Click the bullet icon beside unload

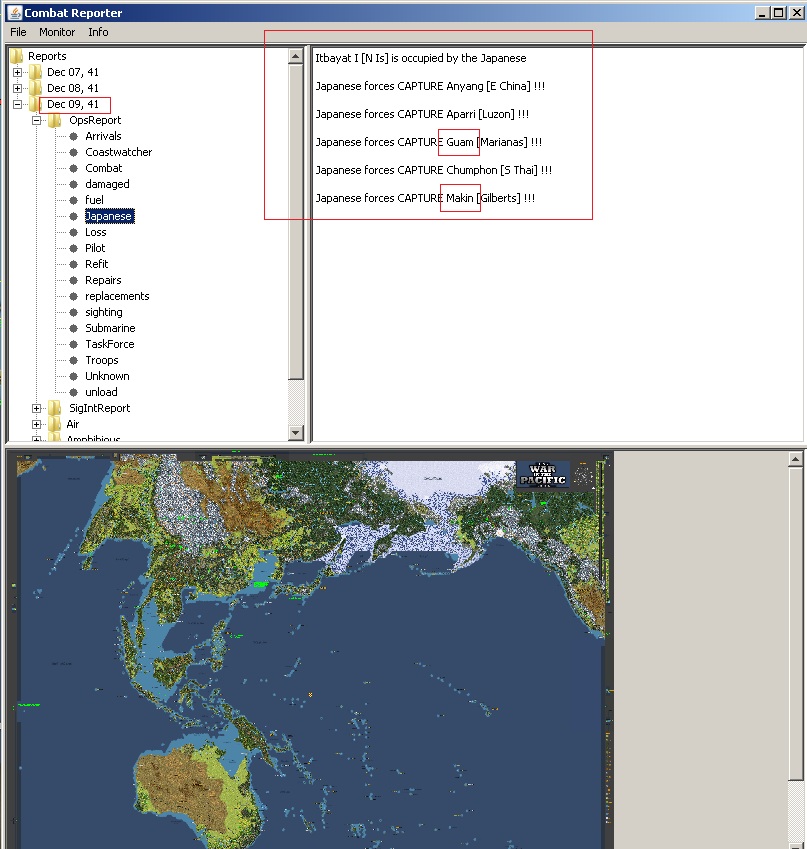pos(74,392)
